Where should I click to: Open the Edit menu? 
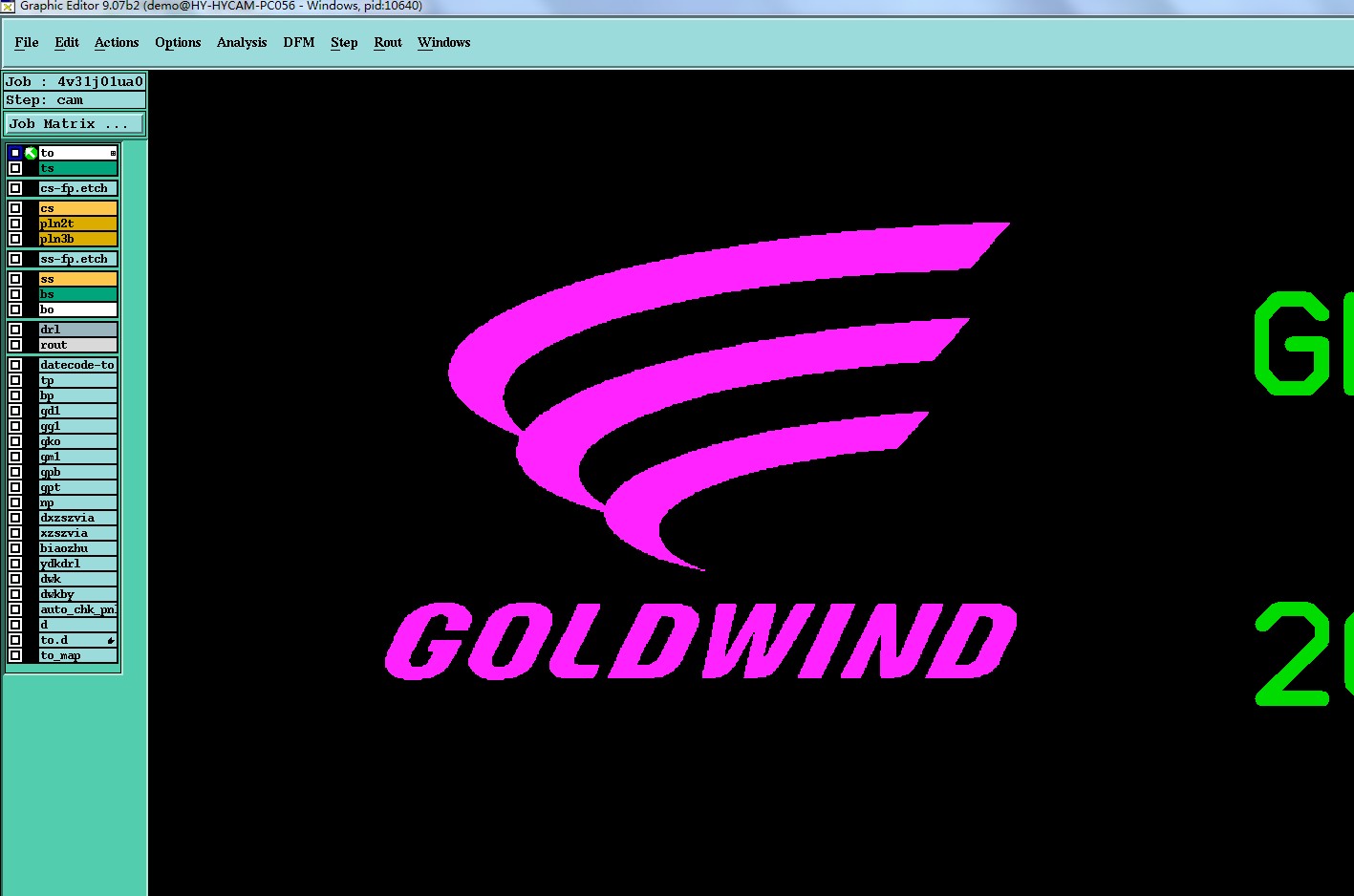67,42
